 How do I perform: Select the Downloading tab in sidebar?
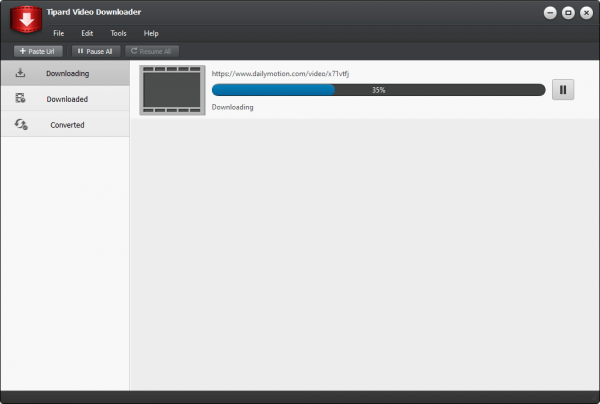pos(65,73)
